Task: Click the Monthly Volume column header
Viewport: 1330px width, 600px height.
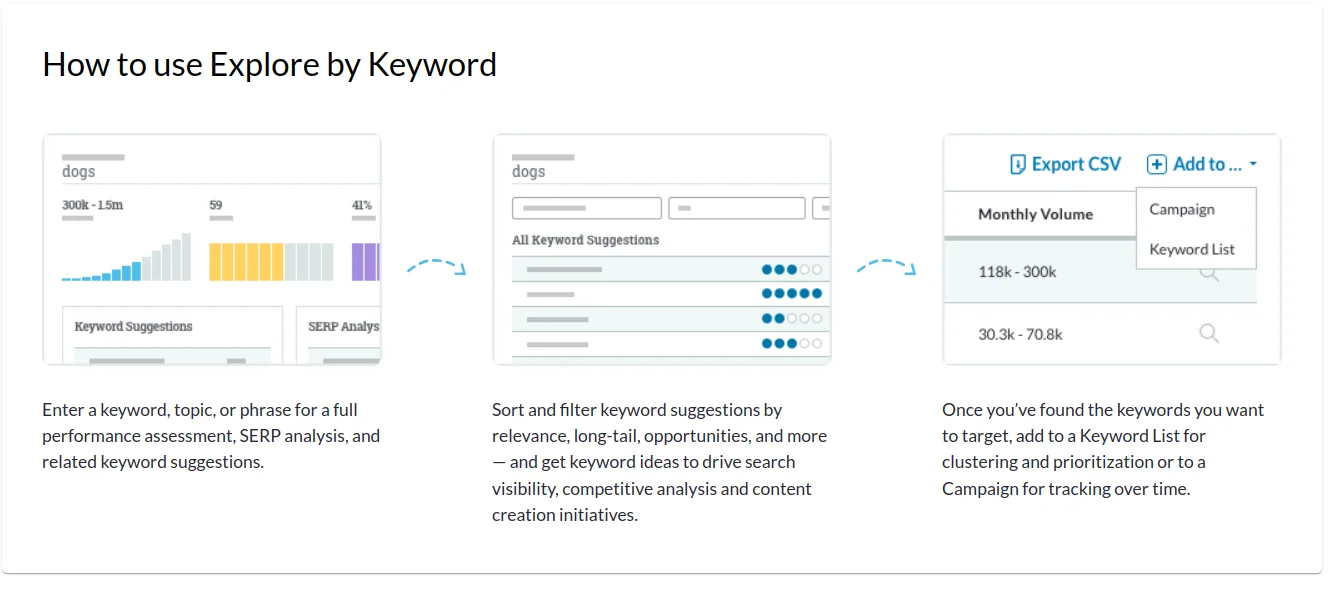Action: 1035,214
